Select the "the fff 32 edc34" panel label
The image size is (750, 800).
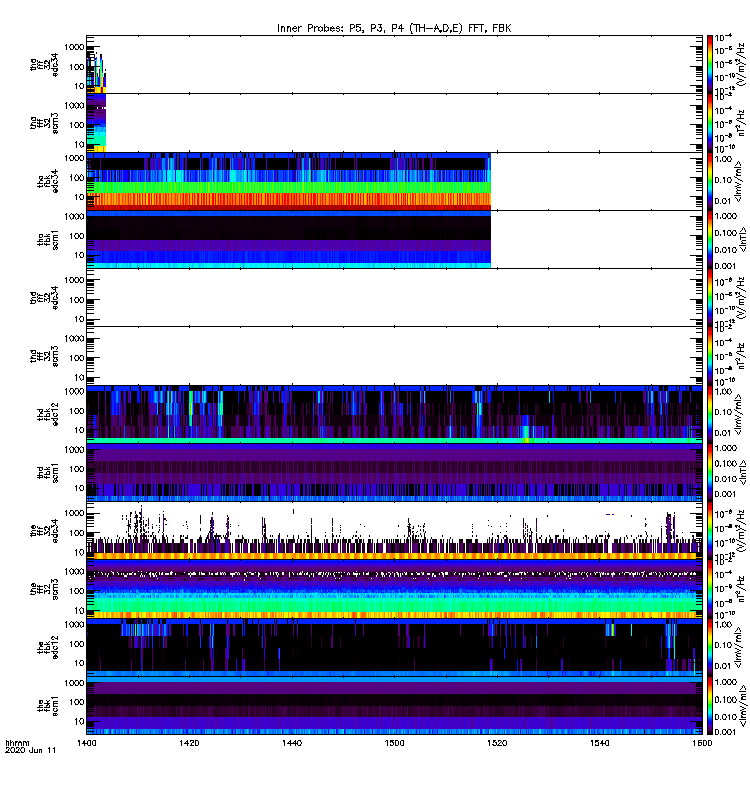click(44, 531)
